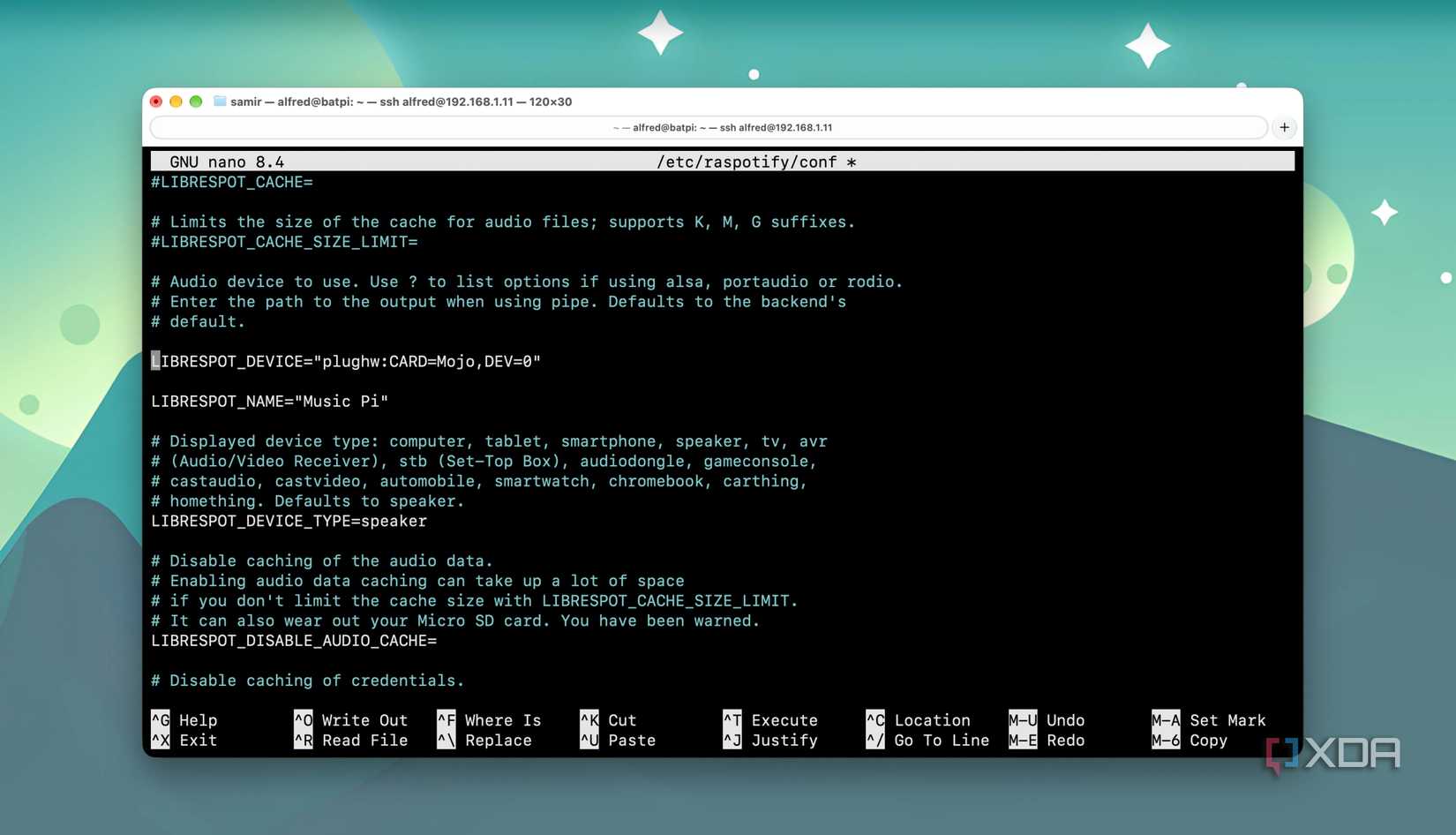Click the ^G Help shortcut in nano
This screenshot has height=835, width=1456.
click(x=184, y=720)
